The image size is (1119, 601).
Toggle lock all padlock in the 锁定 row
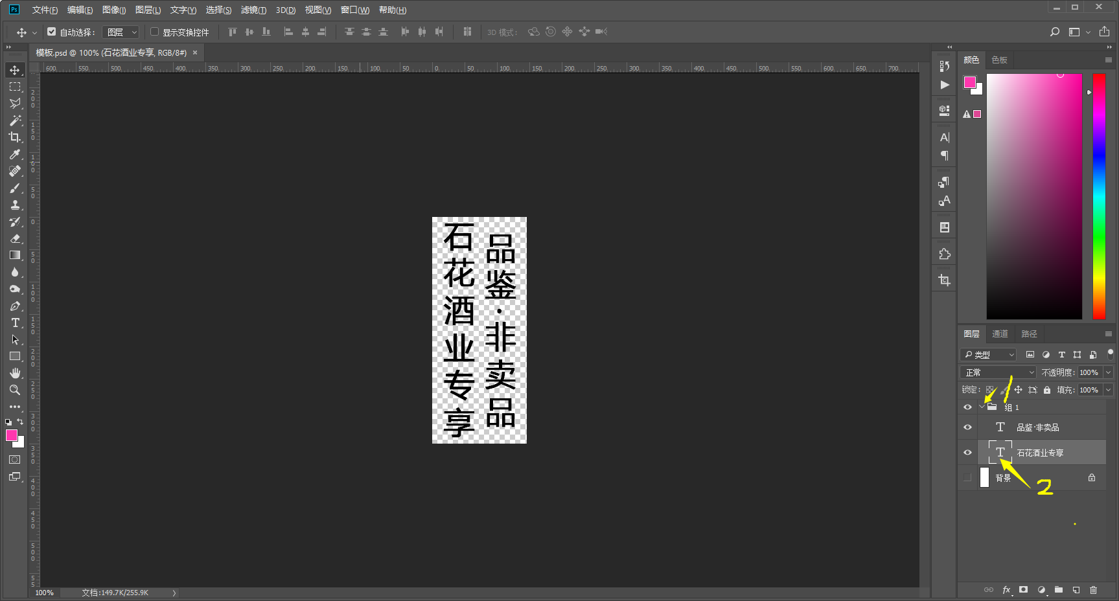1047,390
